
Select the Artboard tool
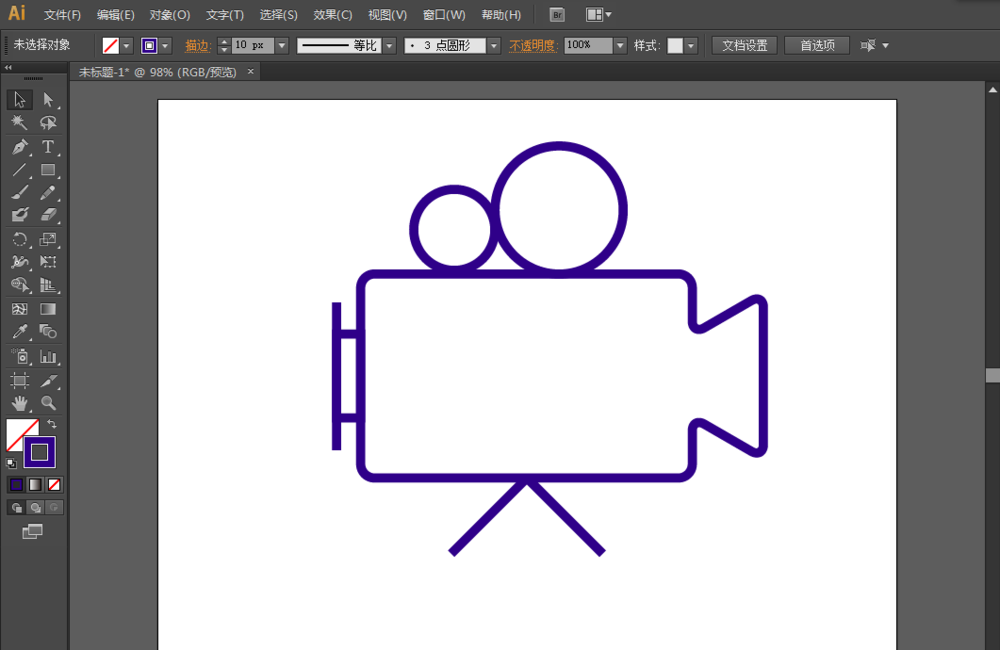coord(19,380)
